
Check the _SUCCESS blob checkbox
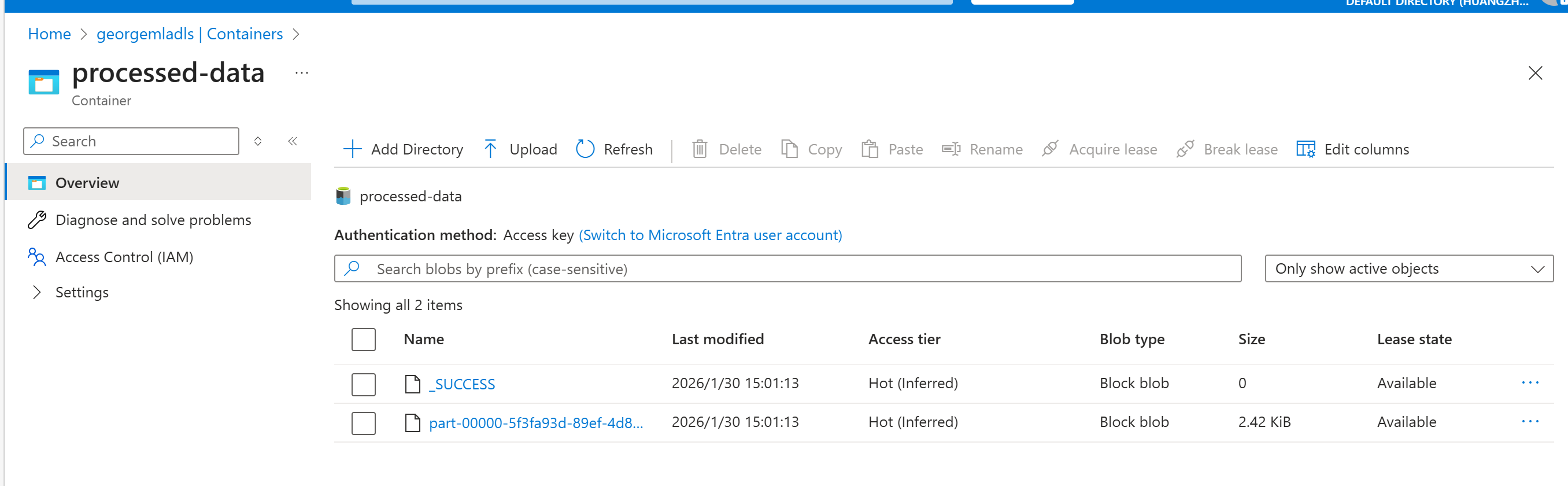[364, 384]
